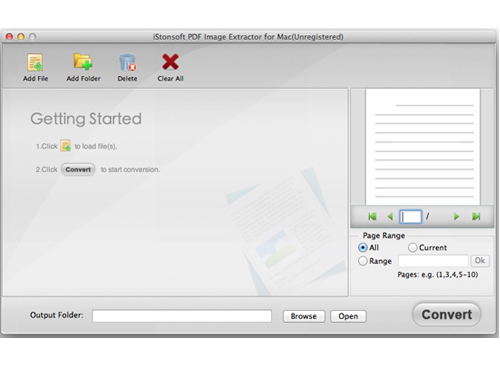The height and width of the screenshot is (373, 500).
Task: Select the Range radio button
Action: click(x=363, y=261)
